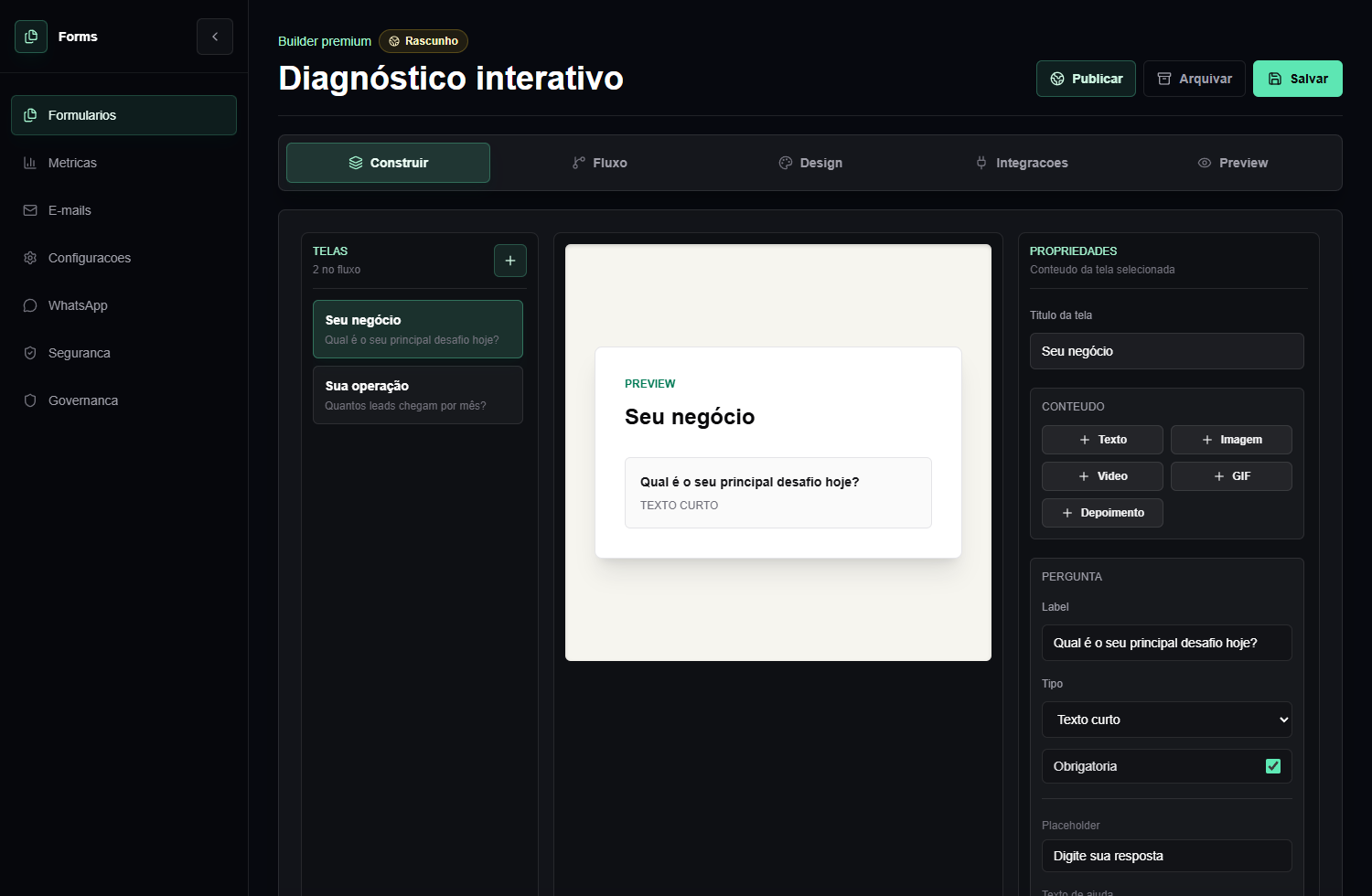This screenshot has height=896, width=1372.
Task: Add an Imagem content block
Action: [x=1231, y=440]
